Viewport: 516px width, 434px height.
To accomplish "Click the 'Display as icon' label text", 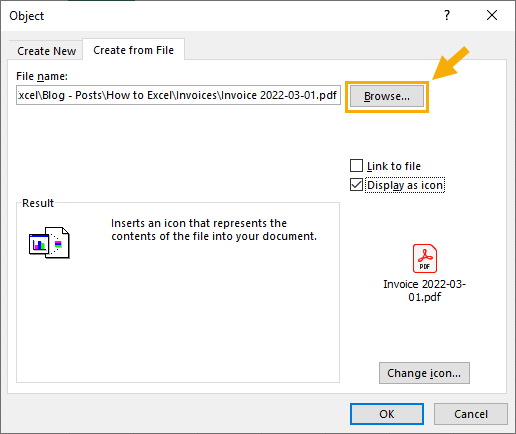I will coord(405,185).
